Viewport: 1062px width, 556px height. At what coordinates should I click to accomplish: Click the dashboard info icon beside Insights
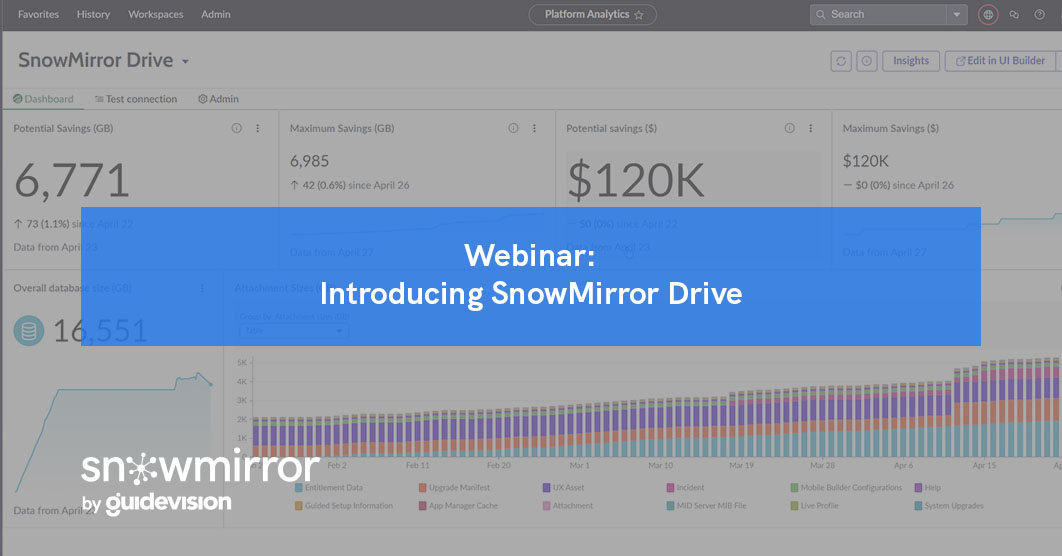pos(866,61)
